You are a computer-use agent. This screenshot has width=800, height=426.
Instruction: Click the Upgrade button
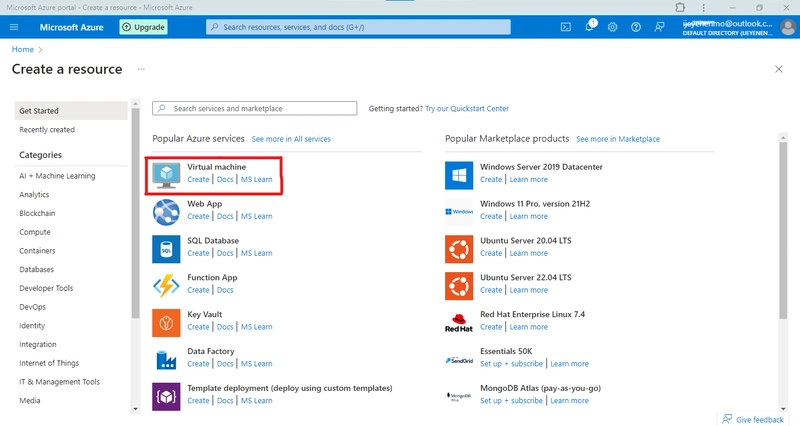coord(143,27)
